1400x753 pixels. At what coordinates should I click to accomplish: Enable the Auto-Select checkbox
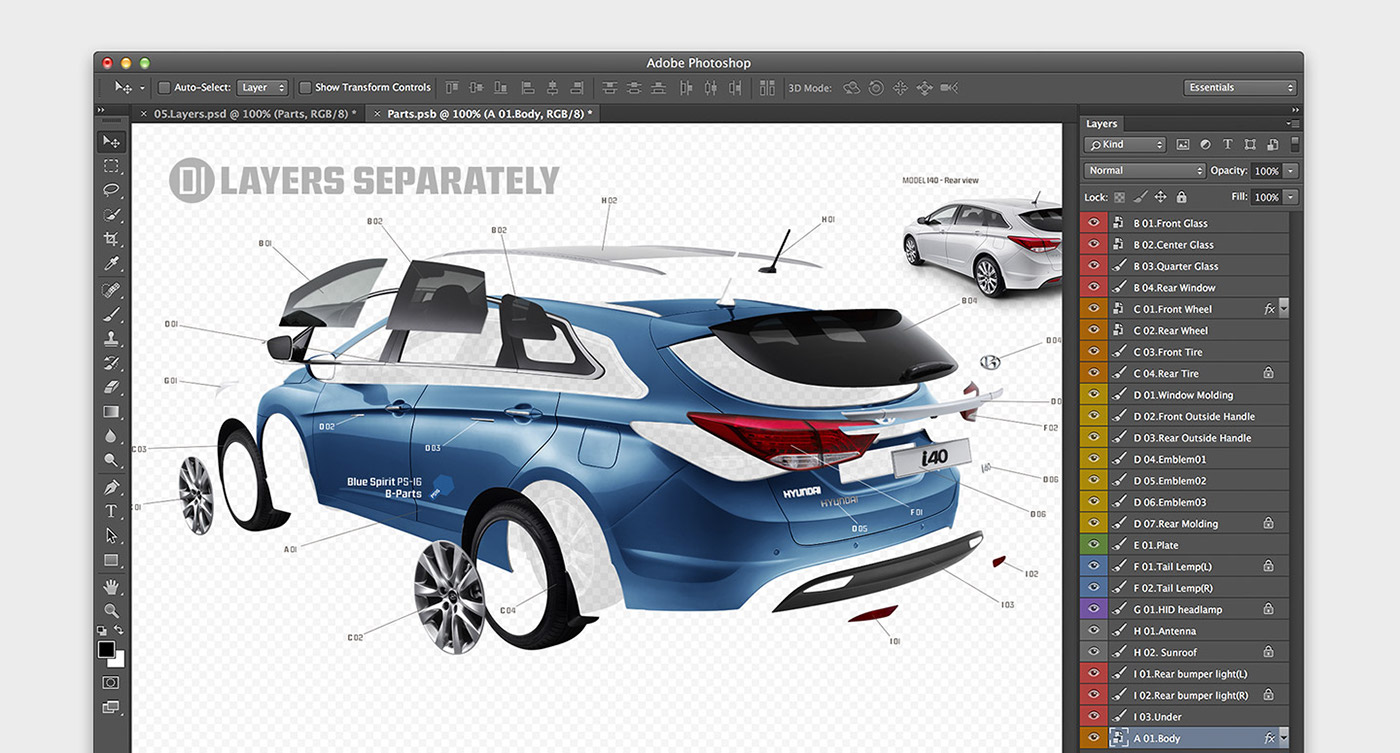click(165, 88)
